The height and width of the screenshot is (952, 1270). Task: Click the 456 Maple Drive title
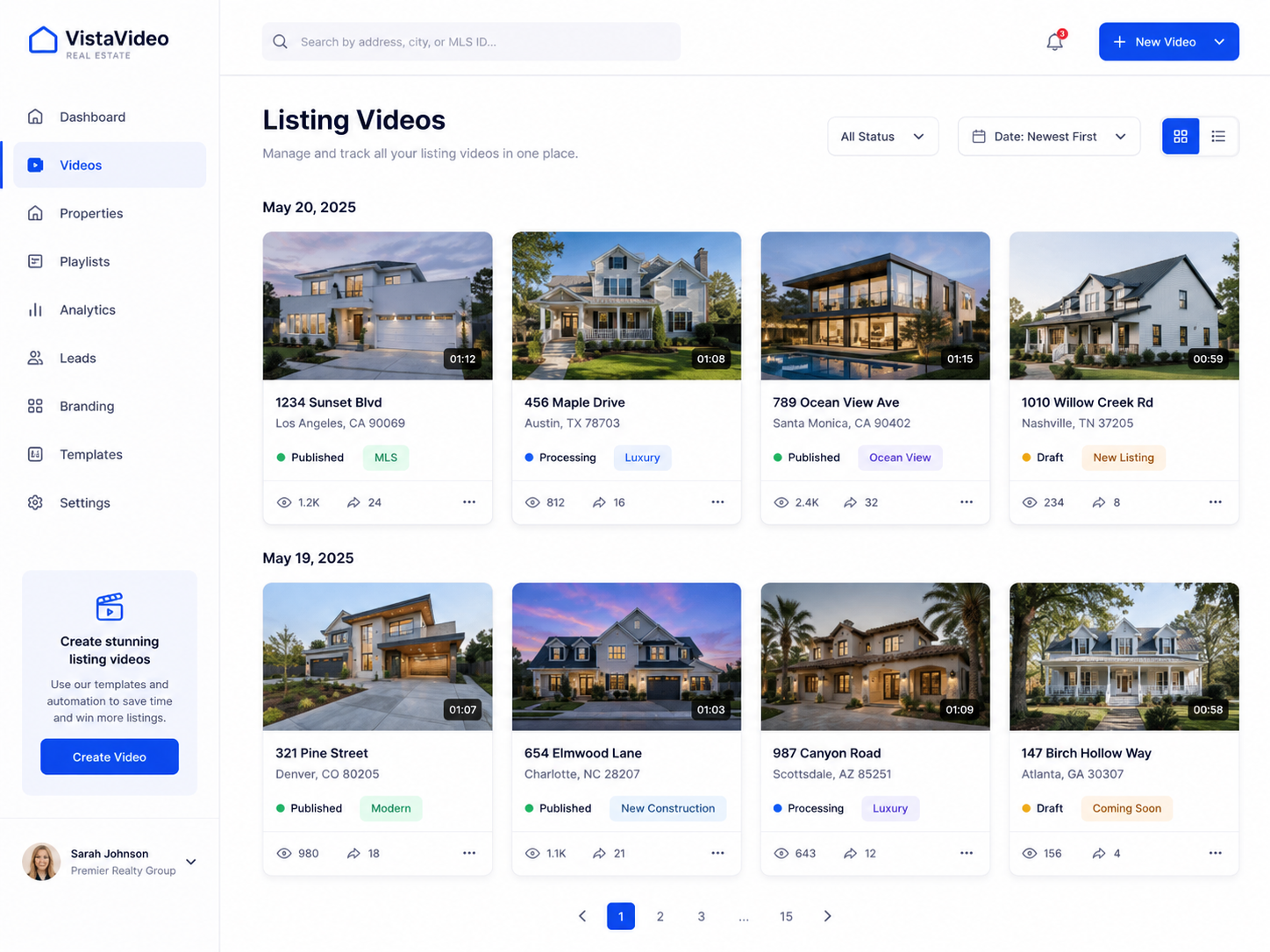coord(574,402)
